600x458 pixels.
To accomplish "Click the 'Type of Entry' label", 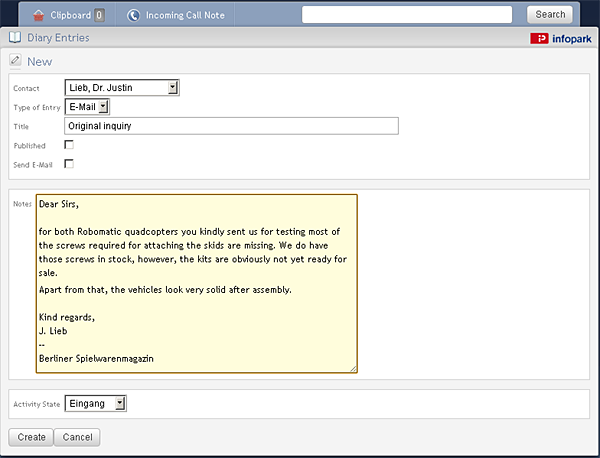I will pos(37,108).
